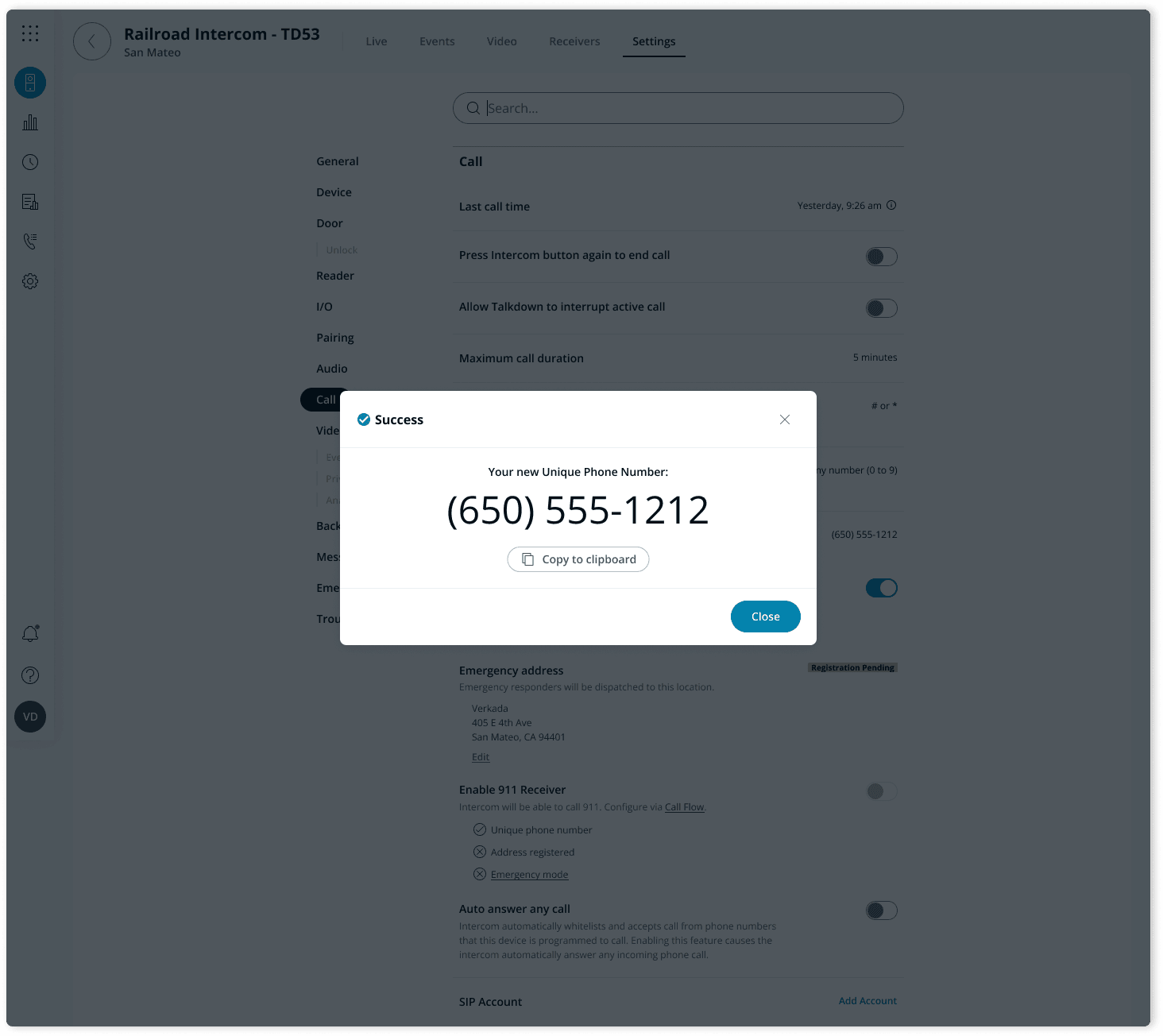Screen dimensions: 1163x1036
Task: Switch to the Events tab
Action: pos(437,41)
